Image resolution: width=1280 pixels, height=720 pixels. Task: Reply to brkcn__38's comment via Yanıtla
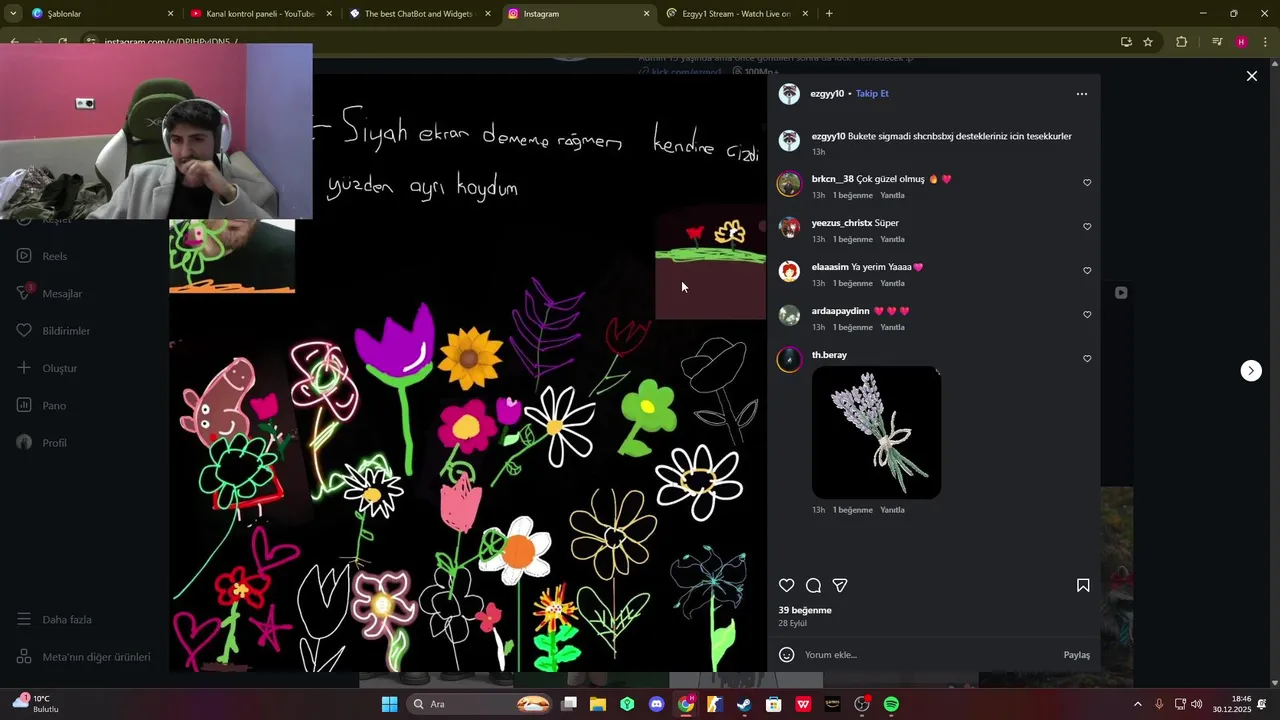click(x=892, y=196)
